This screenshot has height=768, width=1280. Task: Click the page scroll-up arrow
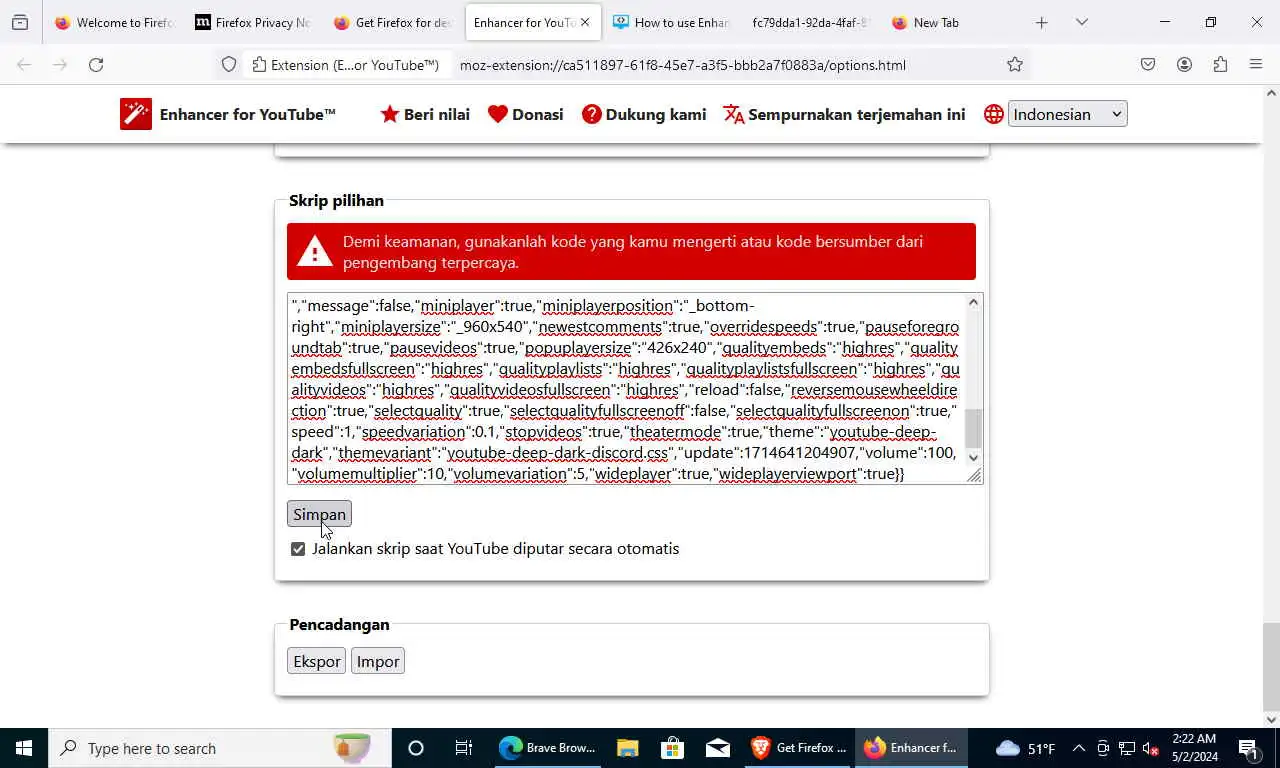(1271, 93)
